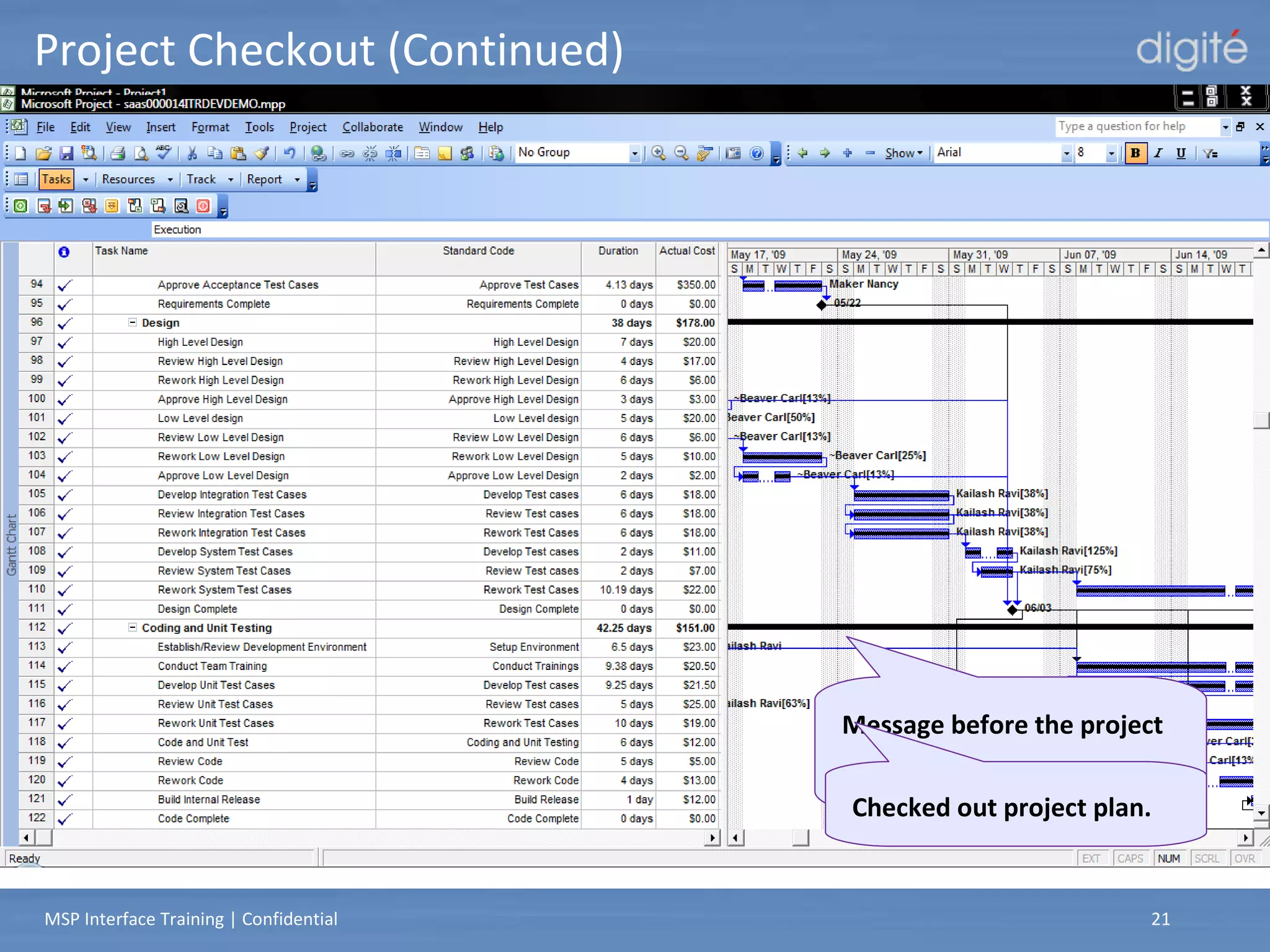Image resolution: width=1270 pixels, height=952 pixels.
Task: Click the Indent green right arrow
Action: pyautogui.click(x=825, y=153)
